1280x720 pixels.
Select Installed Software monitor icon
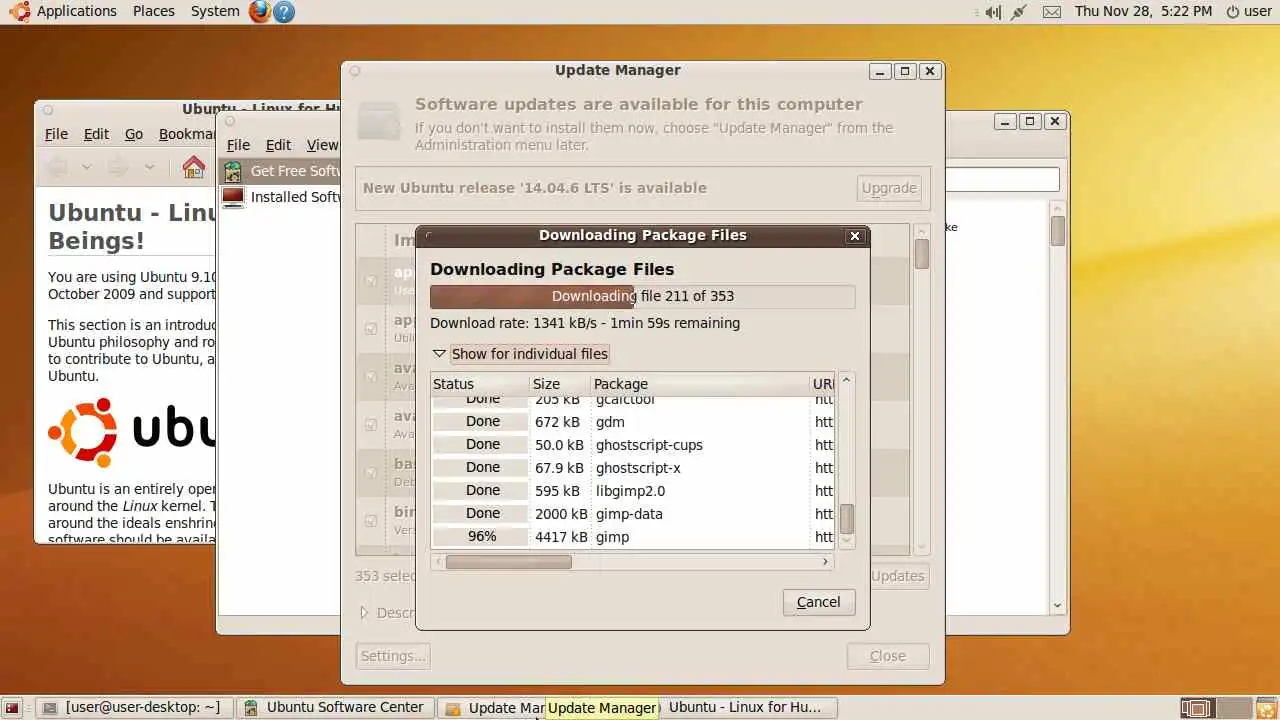coord(232,197)
